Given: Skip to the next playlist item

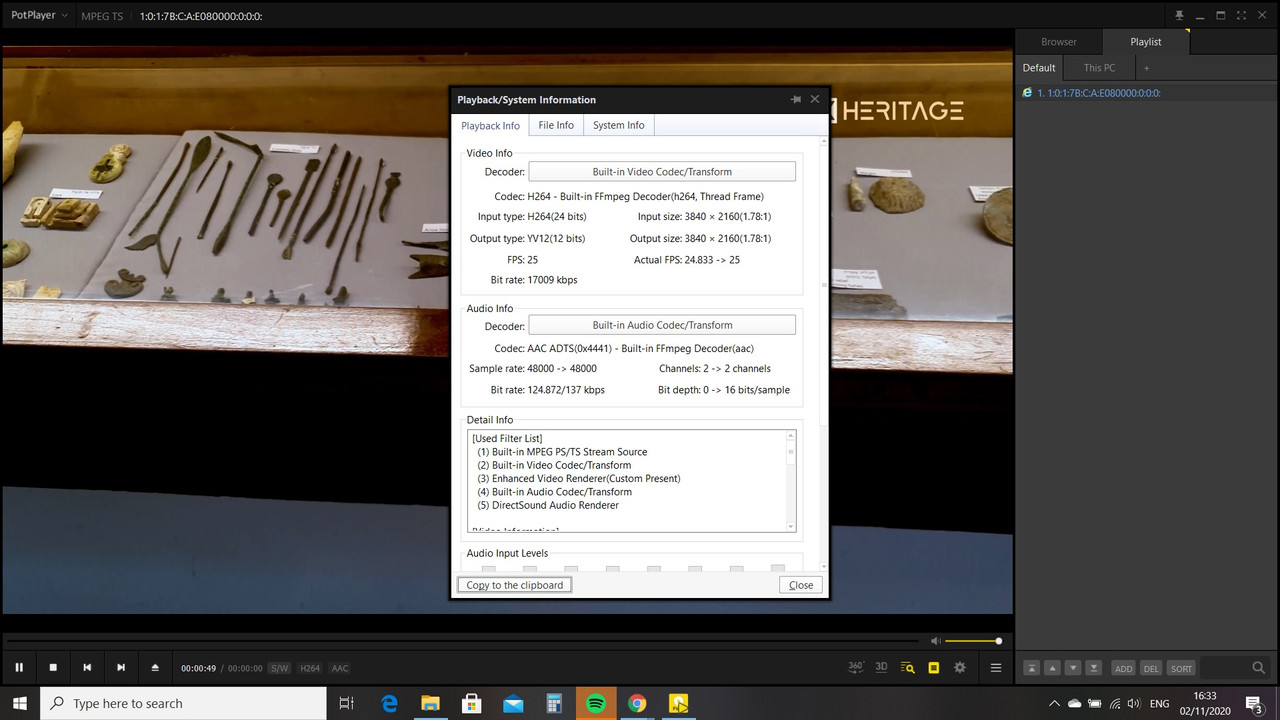Looking at the screenshot, I should tap(121, 668).
